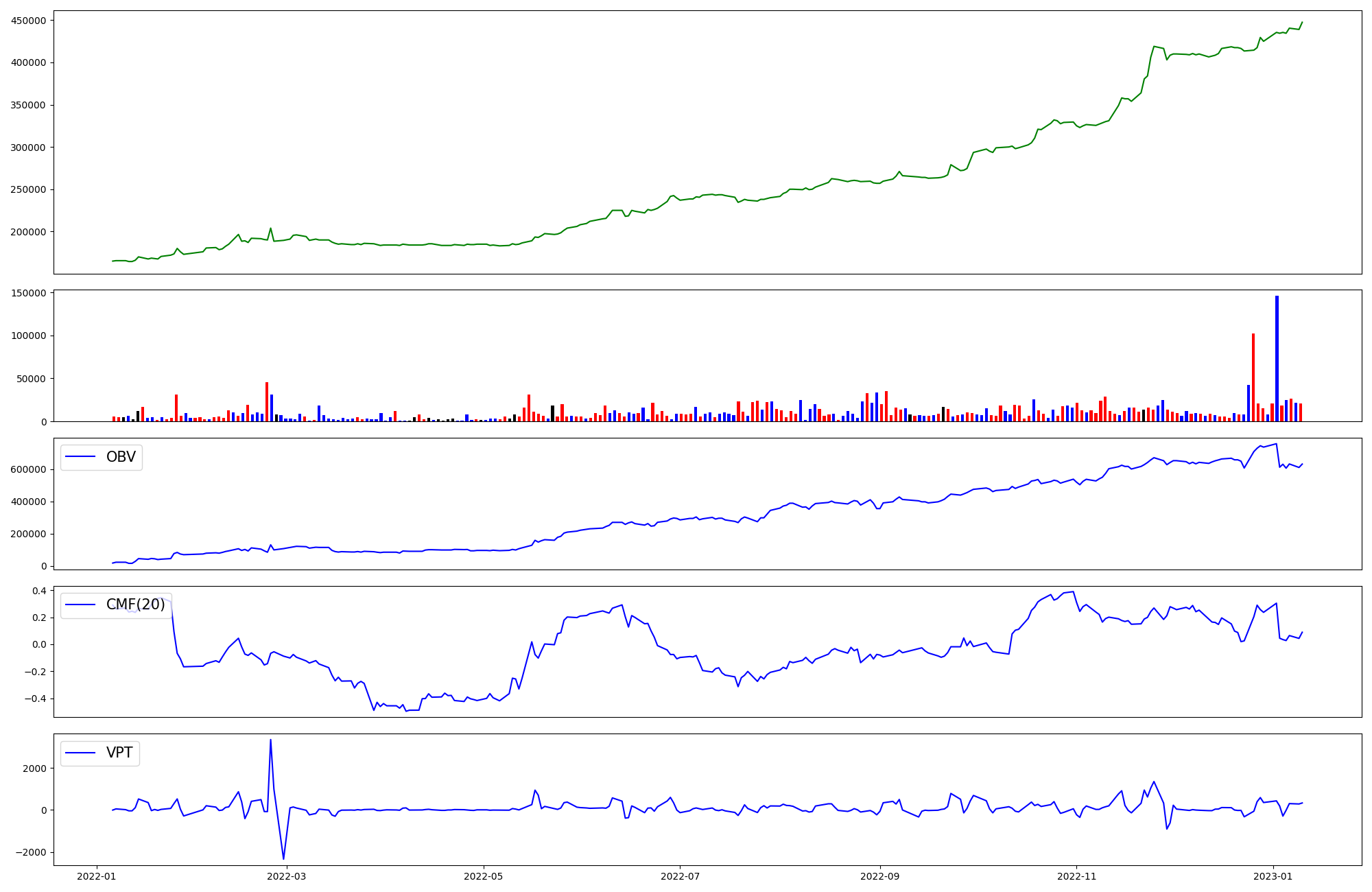This screenshot has height=892, width=1372.
Task: Click the blue line sample in VPT legend
Action: (81, 753)
